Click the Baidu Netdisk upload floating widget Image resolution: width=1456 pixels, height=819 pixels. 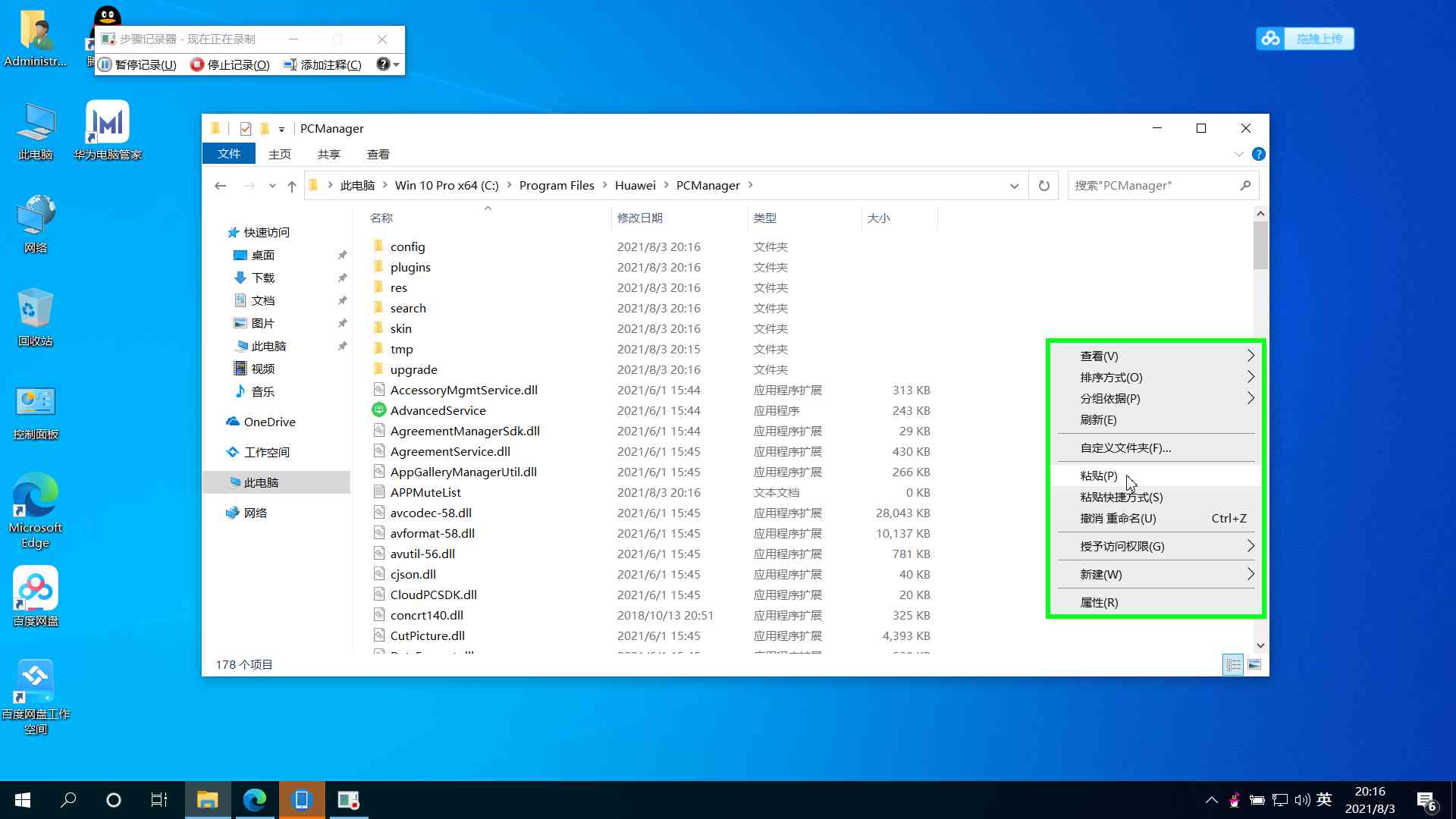(x=1304, y=39)
